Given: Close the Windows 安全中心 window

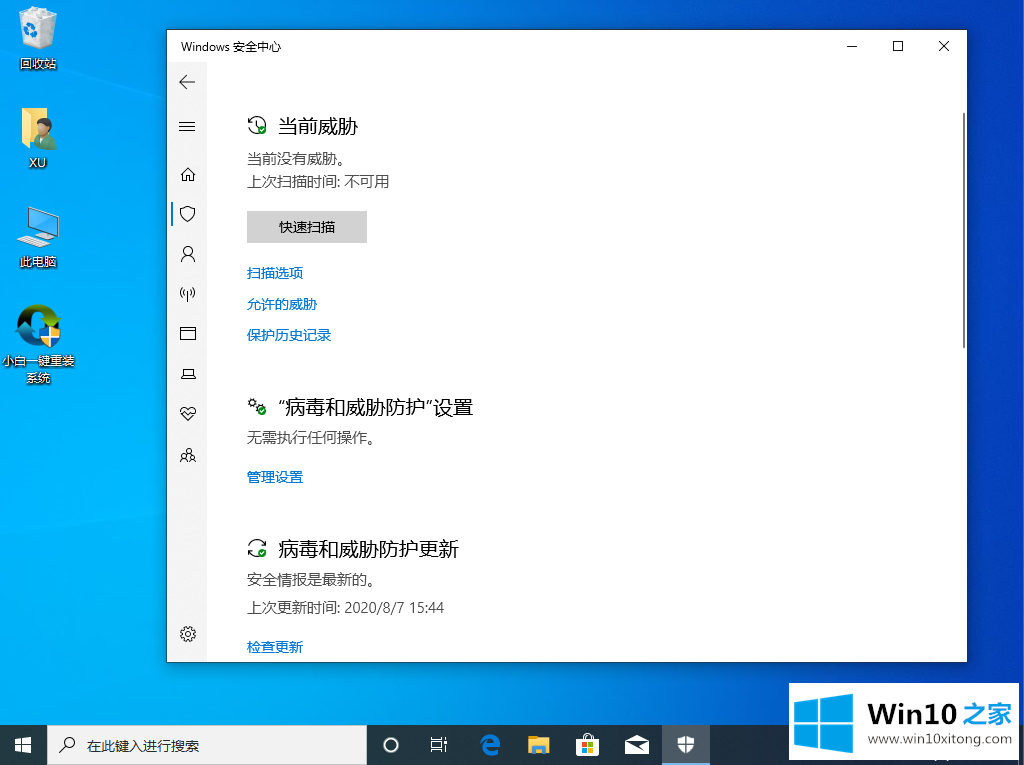Looking at the screenshot, I should [x=944, y=46].
